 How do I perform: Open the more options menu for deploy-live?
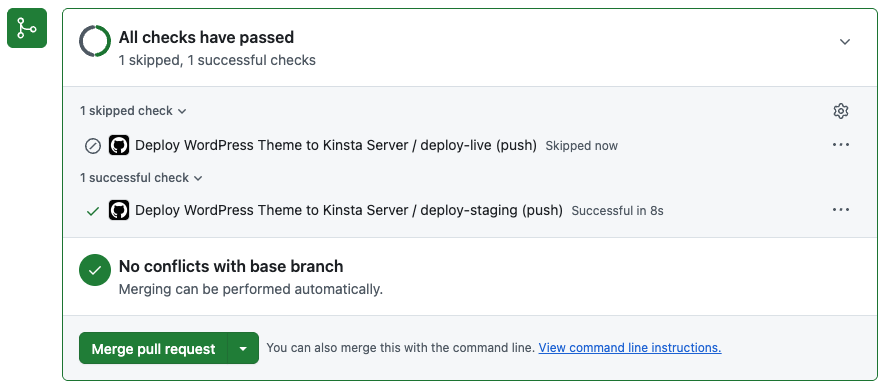coord(841,145)
